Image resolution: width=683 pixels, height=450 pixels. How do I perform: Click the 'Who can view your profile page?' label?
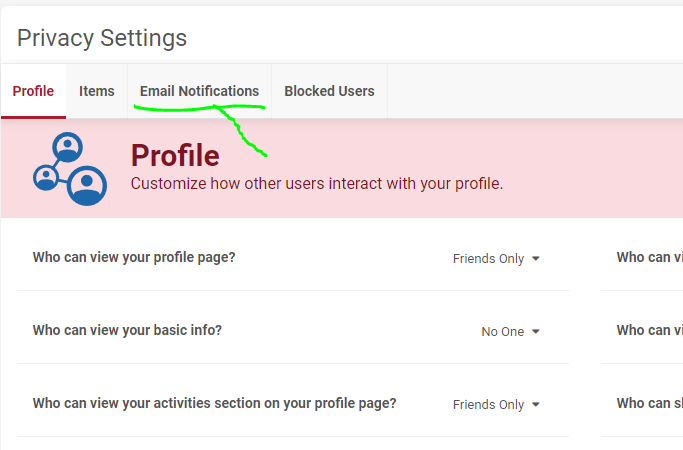(x=134, y=257)
